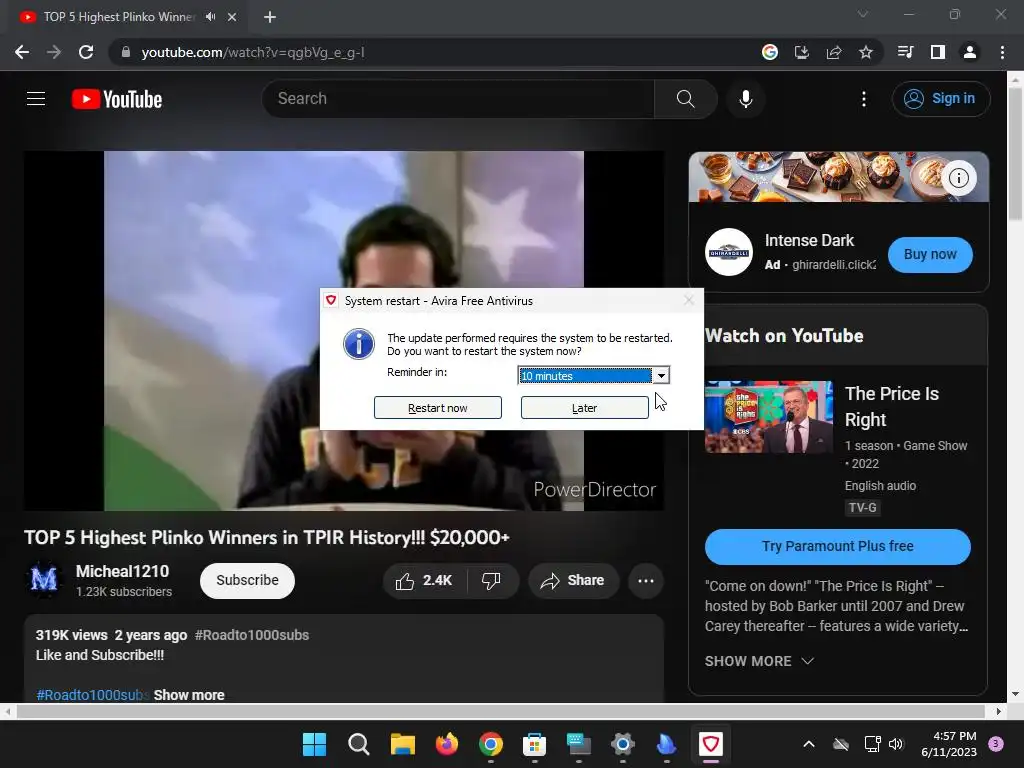Open the Reminder in 10 minutes dropdown
The image size is (1024, 768).
(x=594, y=376)
